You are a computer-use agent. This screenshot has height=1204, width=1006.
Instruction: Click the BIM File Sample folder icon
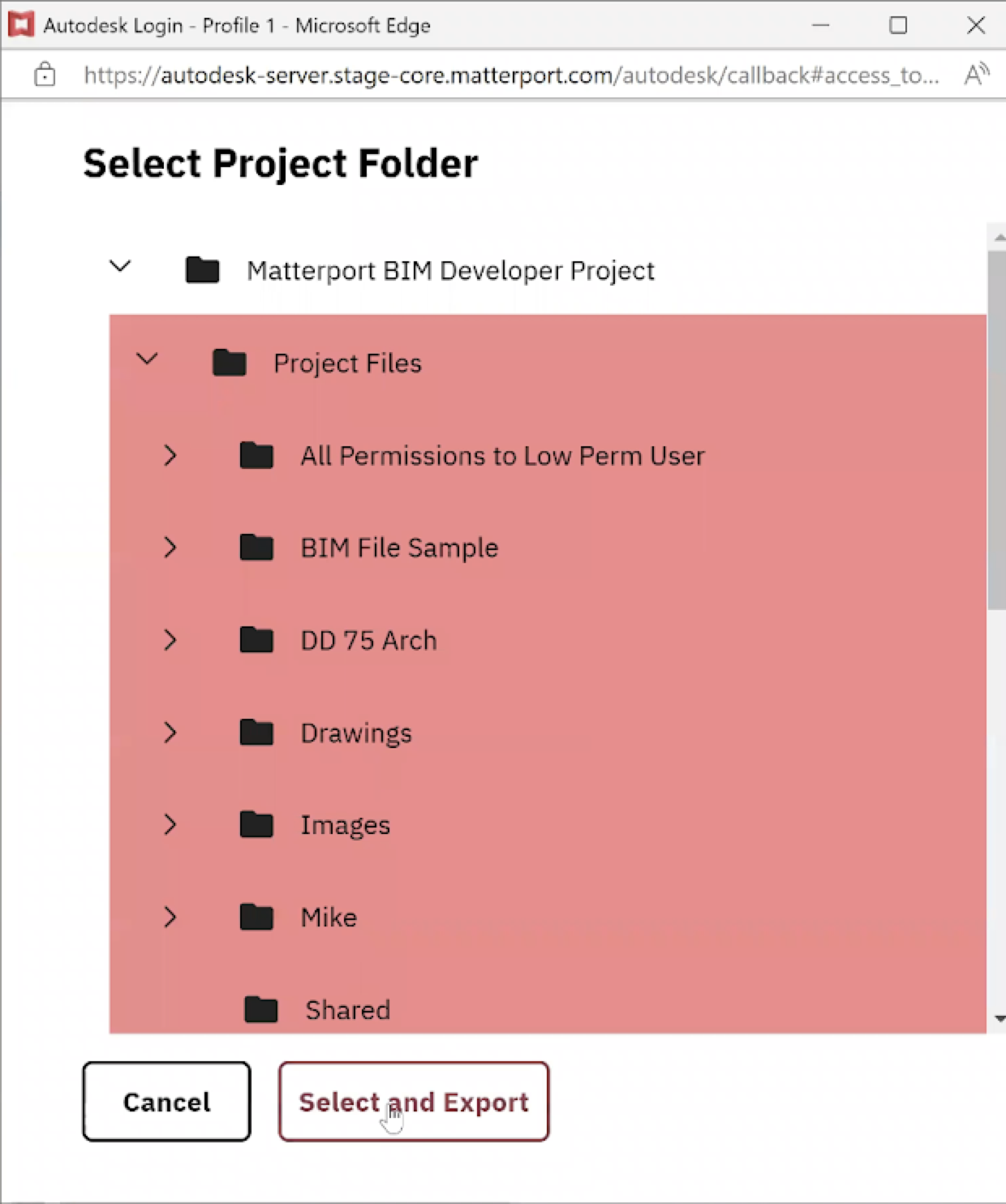[x=255, y=547]
